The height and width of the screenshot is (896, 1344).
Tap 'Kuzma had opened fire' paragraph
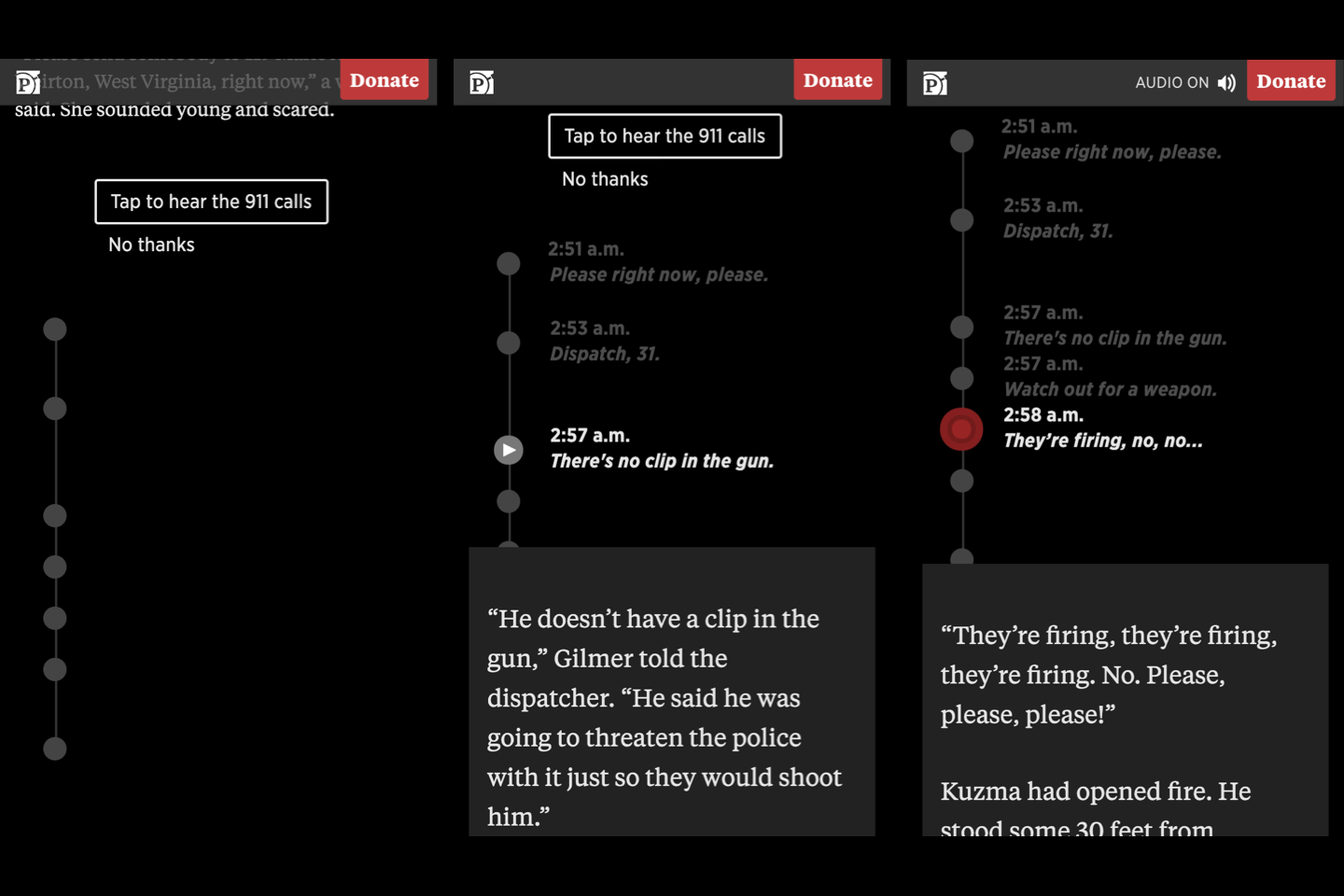[x=1097, y=810]
